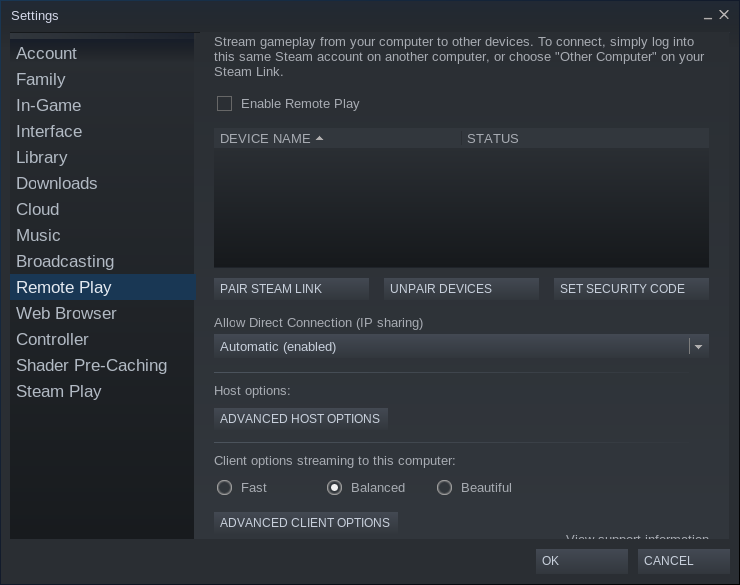Viewport: 740px width, 585px height.
Task: Open Library settings
Action: [x=102, y=157]
